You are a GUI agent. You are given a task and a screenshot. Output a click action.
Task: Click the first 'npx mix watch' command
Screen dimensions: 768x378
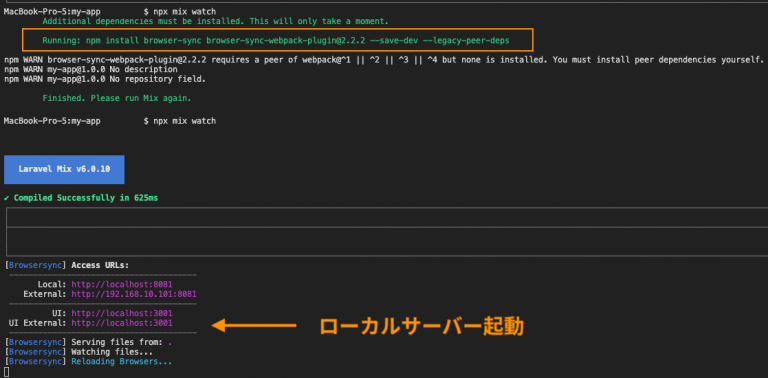(184, 11)
